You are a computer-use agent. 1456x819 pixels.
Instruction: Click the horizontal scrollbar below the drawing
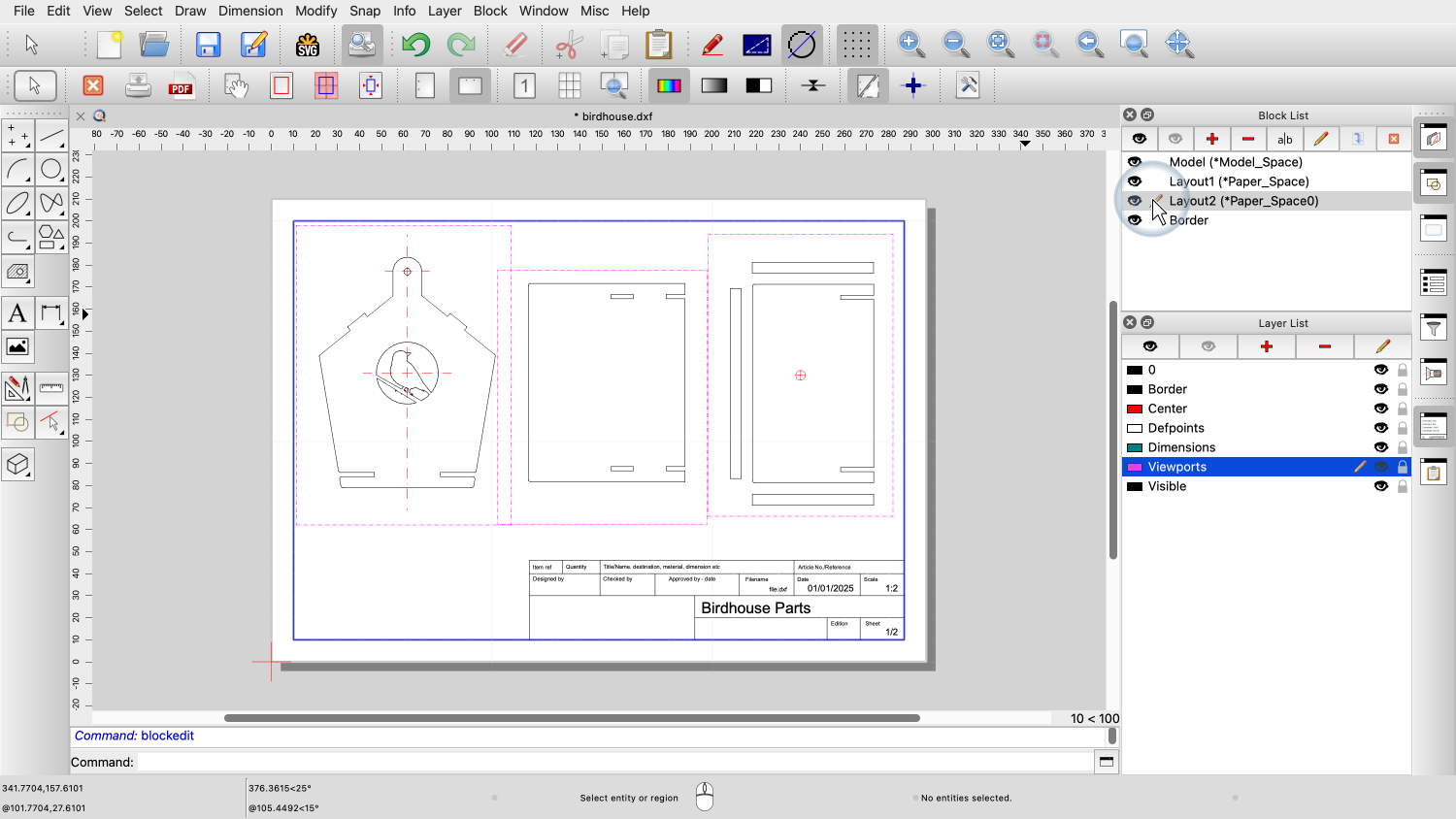(572, 718)
